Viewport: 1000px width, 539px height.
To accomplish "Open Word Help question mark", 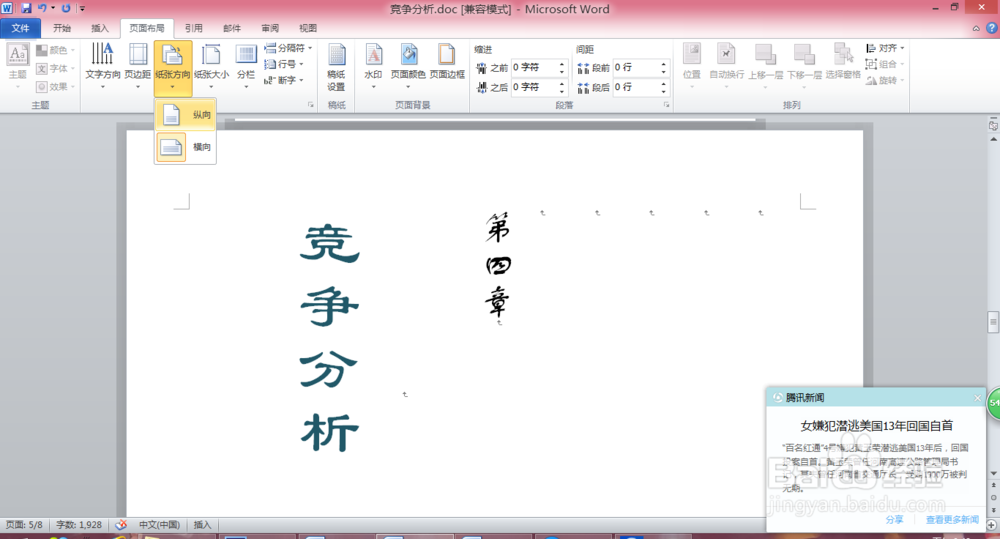I will coord(992,28).
